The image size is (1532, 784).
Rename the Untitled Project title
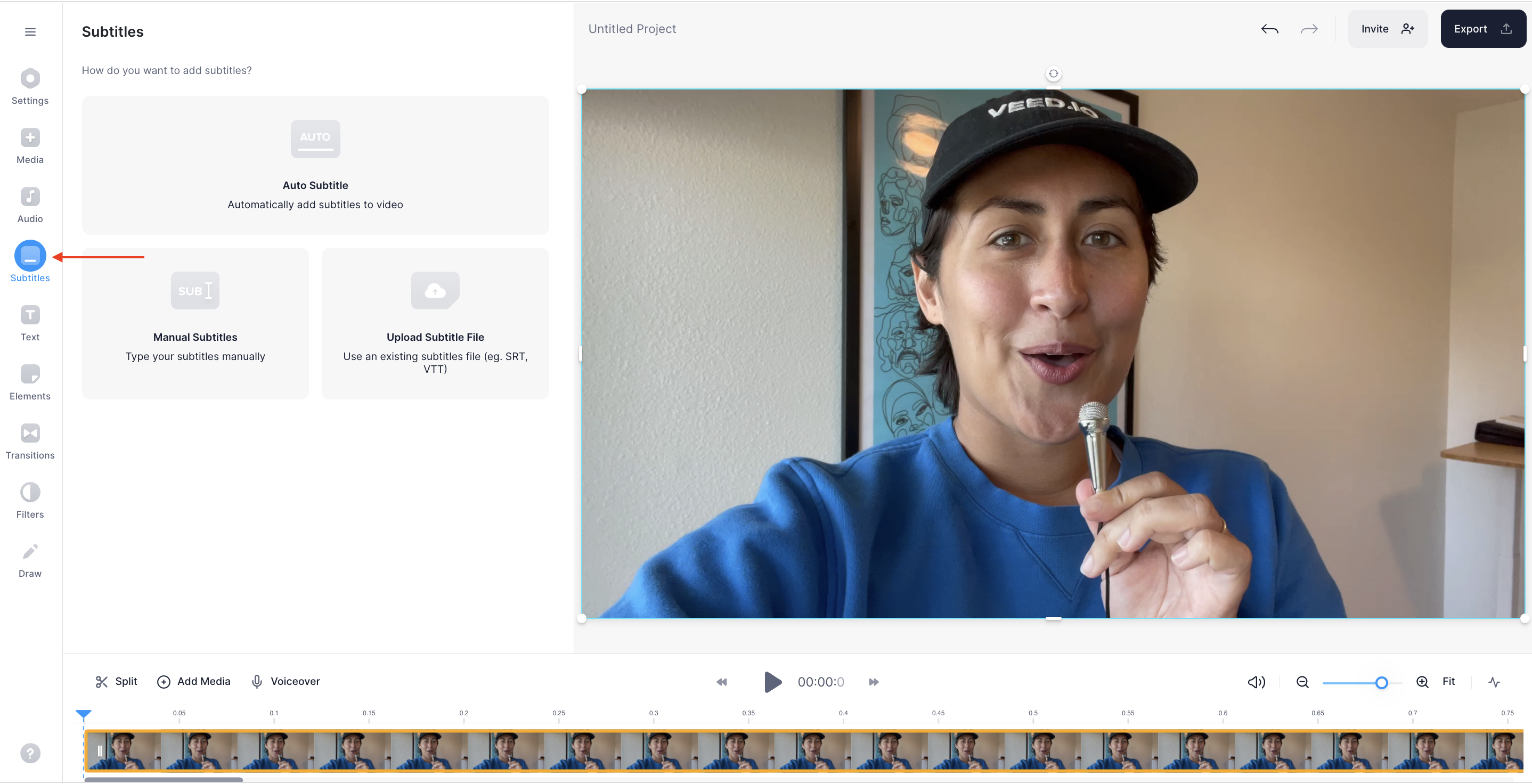632,29
